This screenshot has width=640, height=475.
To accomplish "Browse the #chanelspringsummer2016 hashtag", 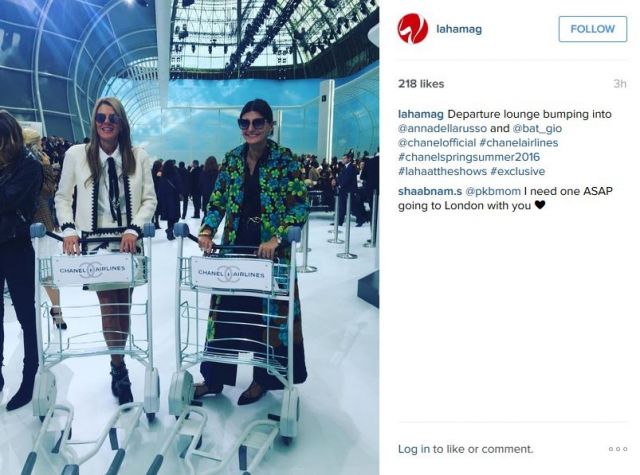I will (x=469, y=157).
